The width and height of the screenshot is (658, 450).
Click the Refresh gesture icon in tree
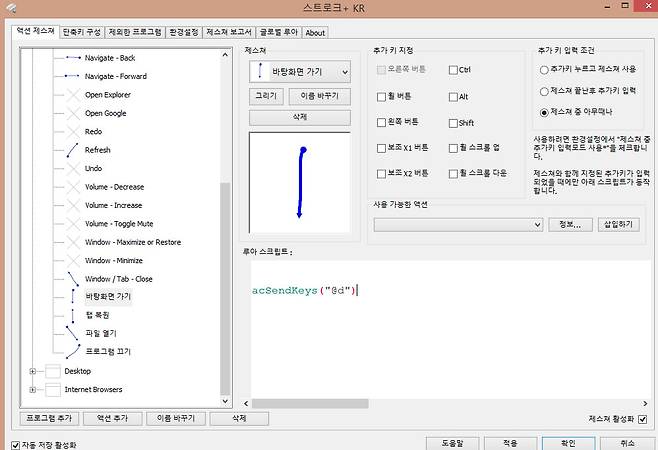coord(72,150)
